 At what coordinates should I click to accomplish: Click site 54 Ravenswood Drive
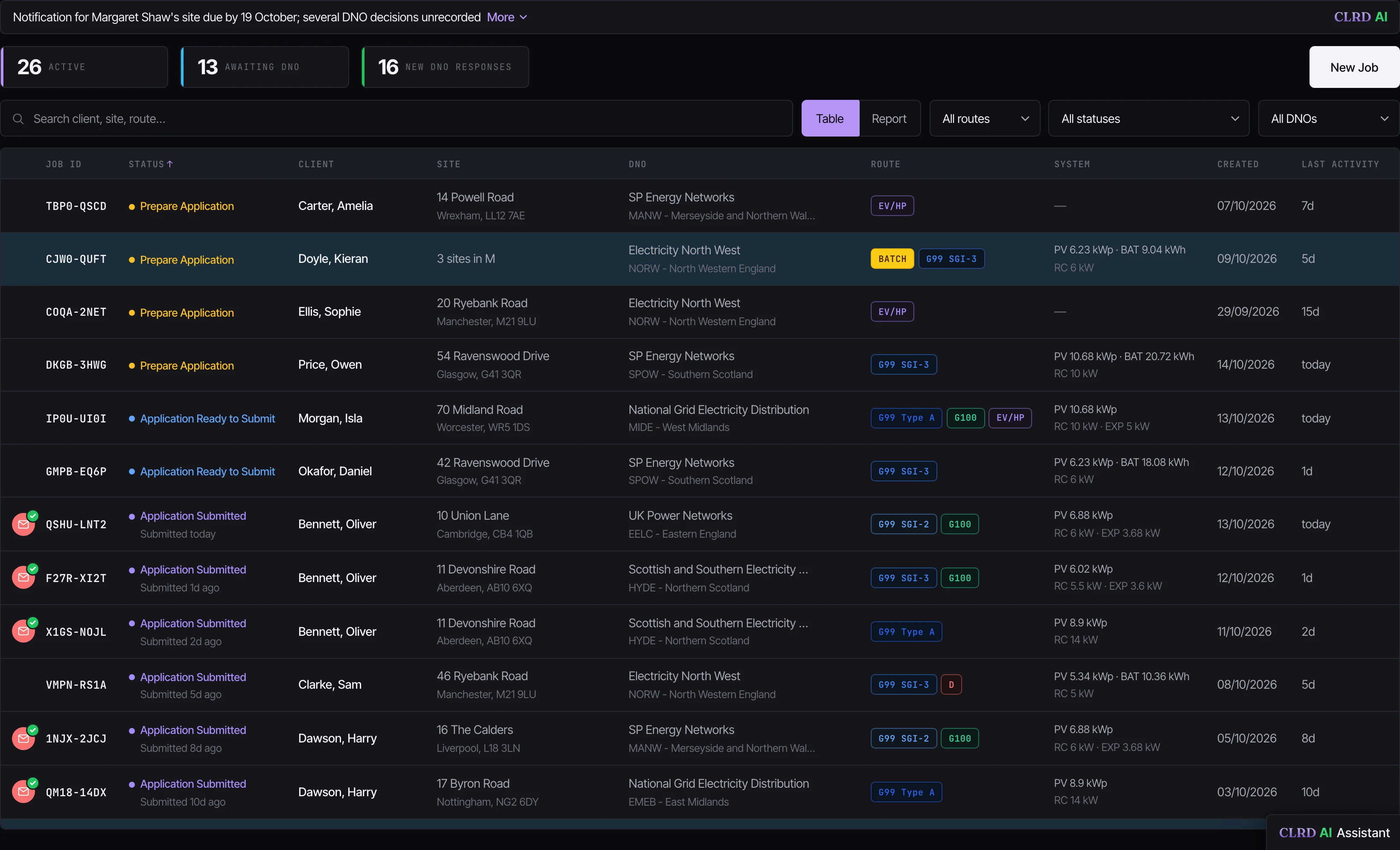(x=493, y=356)
